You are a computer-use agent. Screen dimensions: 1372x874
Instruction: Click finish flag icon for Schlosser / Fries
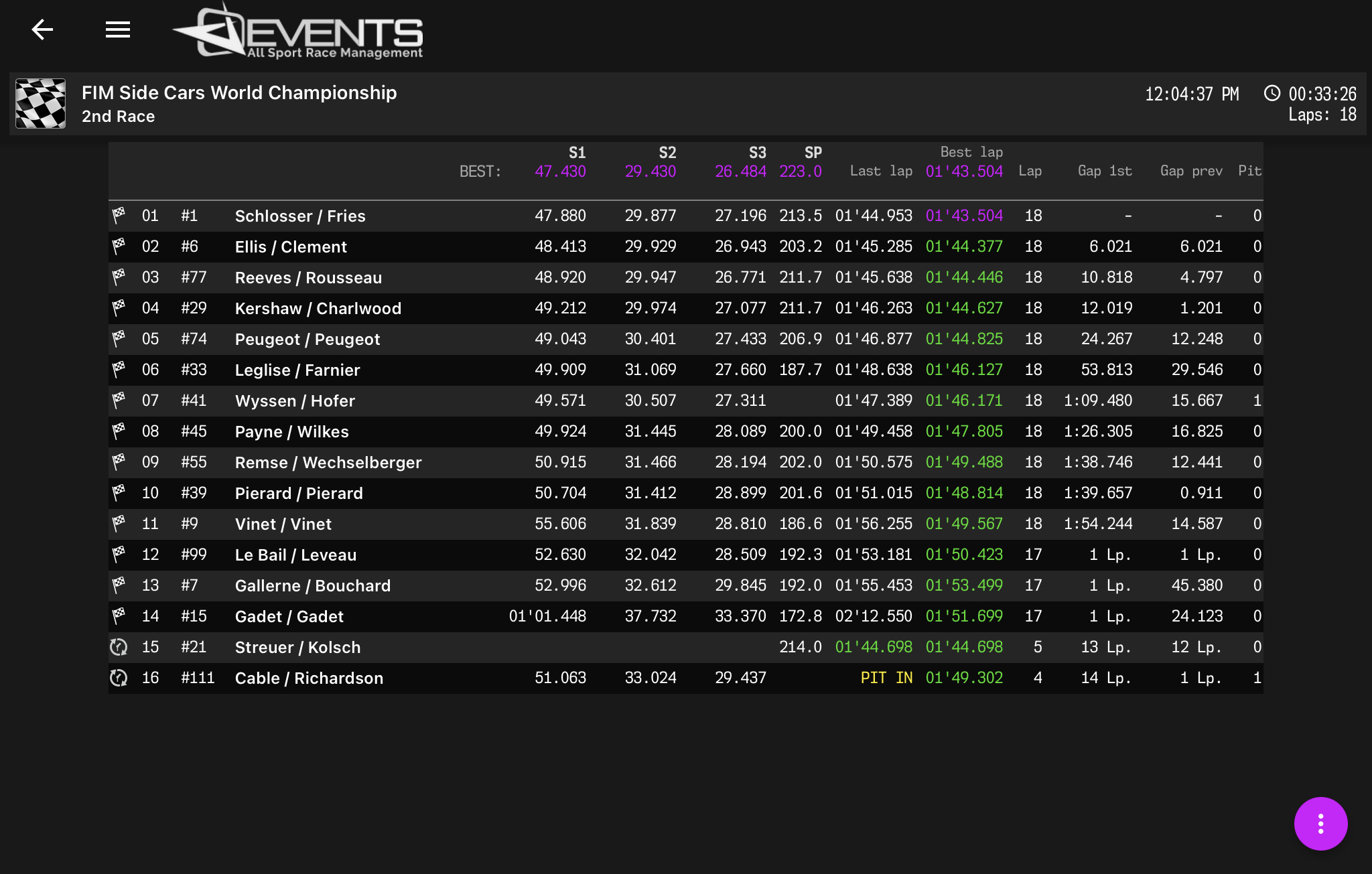(x=119, y=216)
